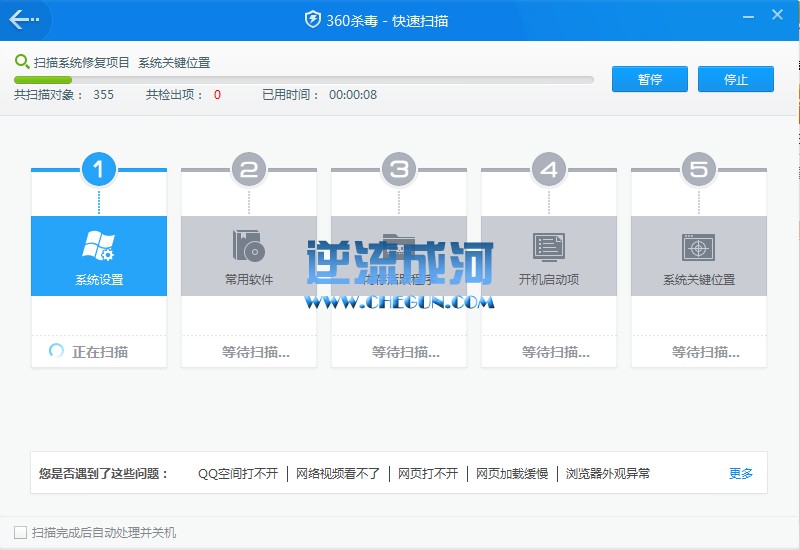The image size is (800, 550).
Task: Open 浏览器外观异常 help link
Action: point(608,473)
